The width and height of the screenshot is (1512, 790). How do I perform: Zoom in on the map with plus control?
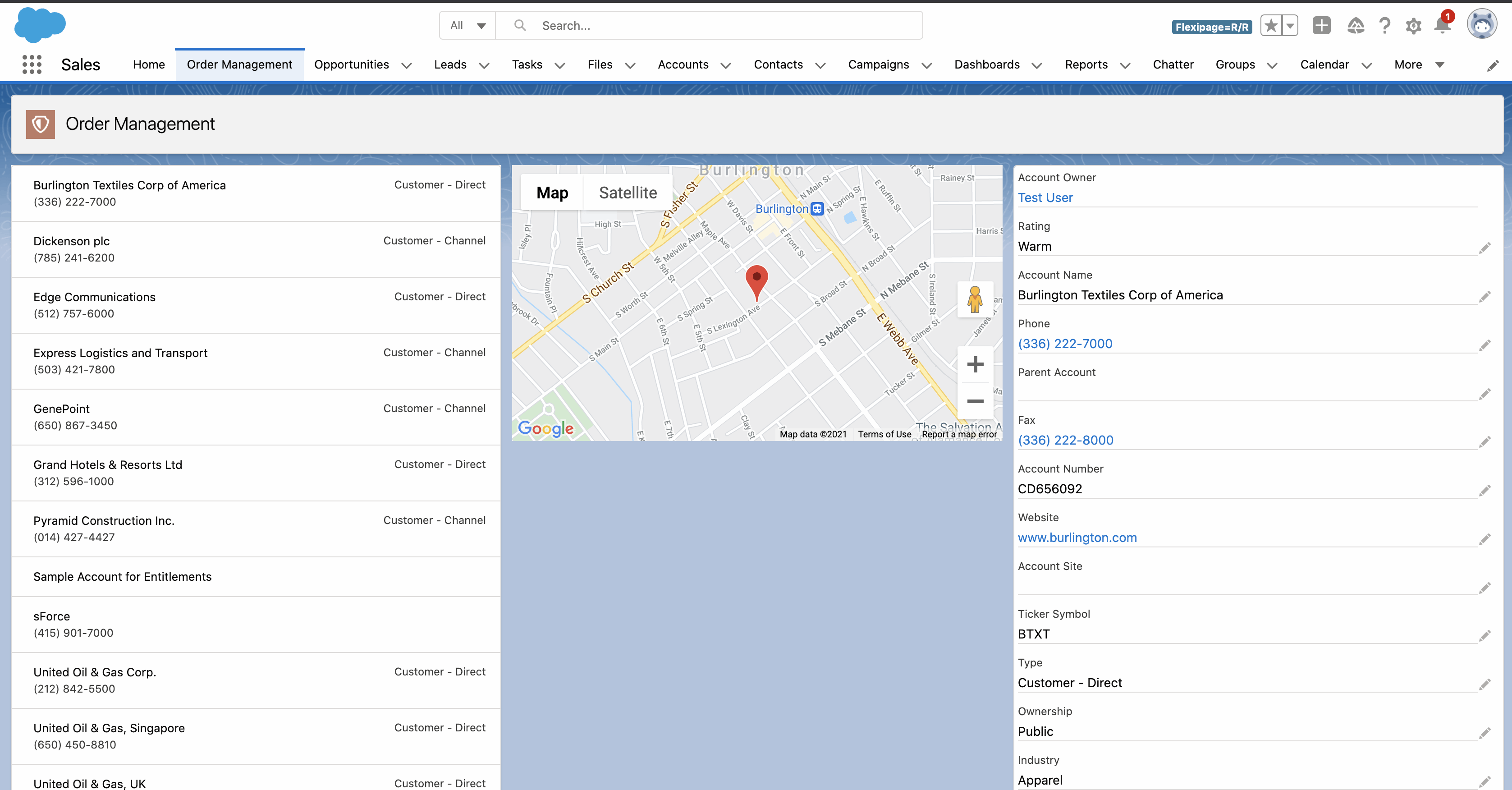(975, 364)
